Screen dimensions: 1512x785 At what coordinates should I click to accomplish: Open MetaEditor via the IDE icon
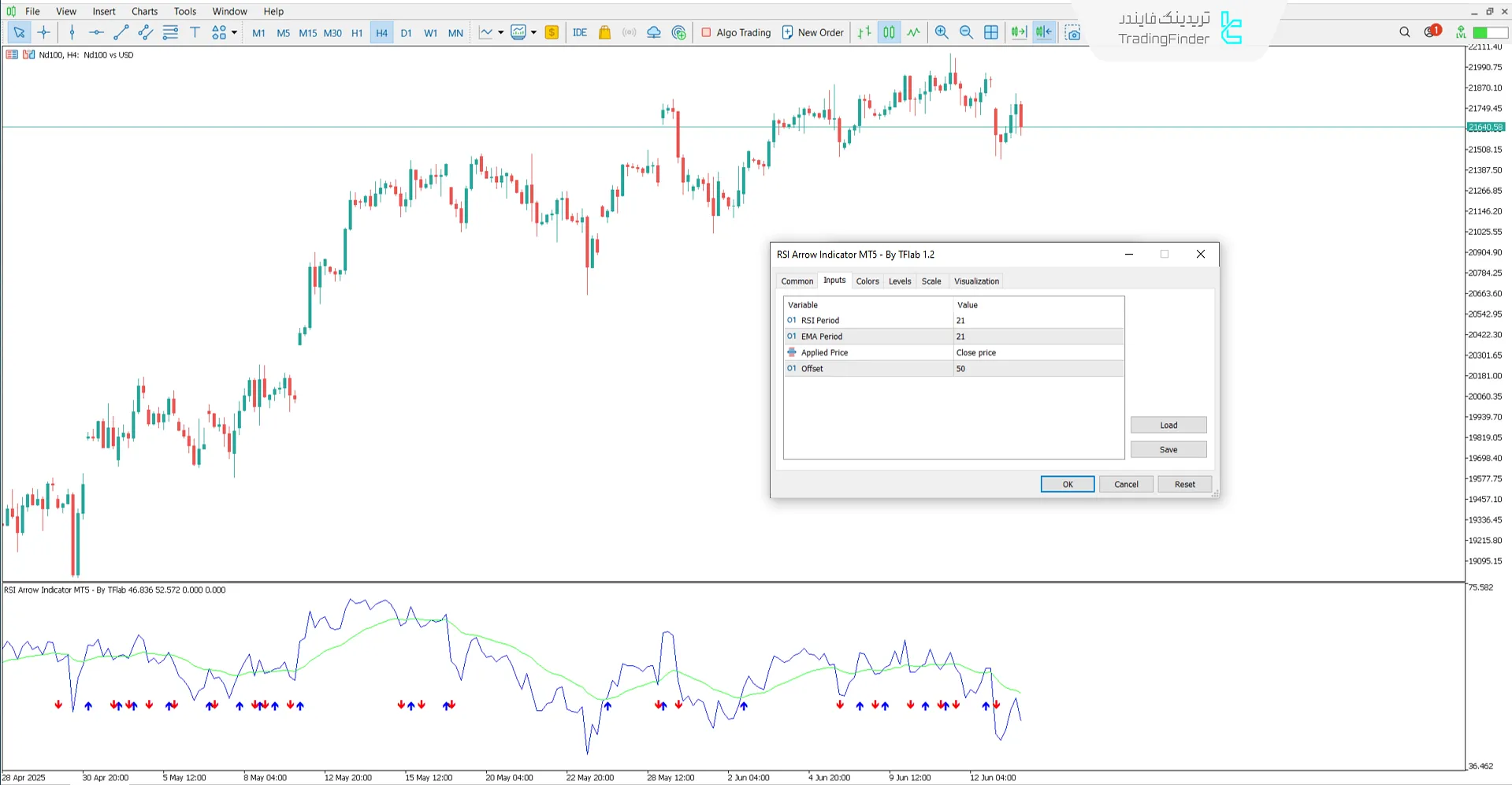point(580,32)
